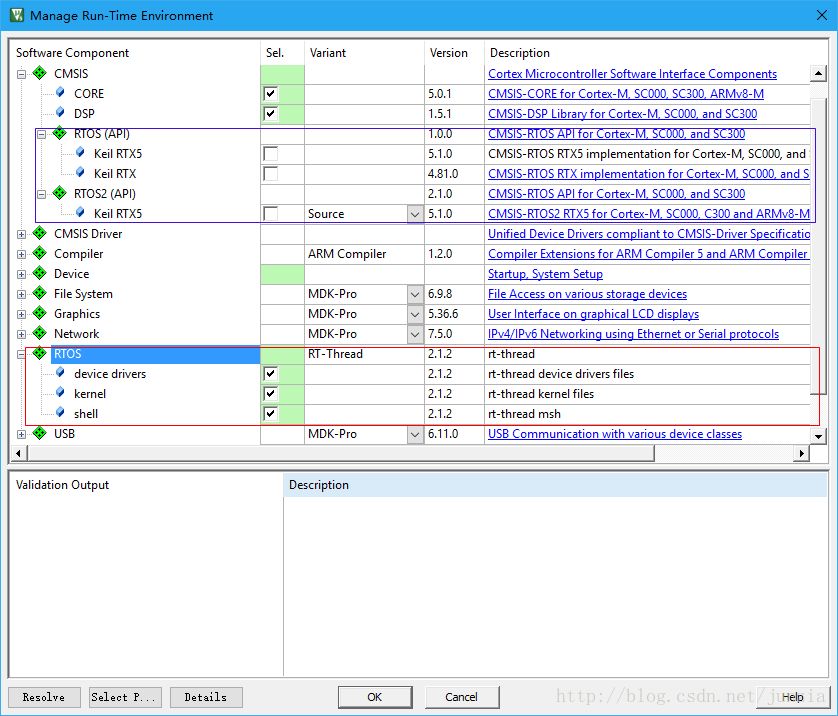Click the green diamond icon beside Device
The width and height of the screenshot is (838, 716).
pyautogui.click(x=40, y=273)
